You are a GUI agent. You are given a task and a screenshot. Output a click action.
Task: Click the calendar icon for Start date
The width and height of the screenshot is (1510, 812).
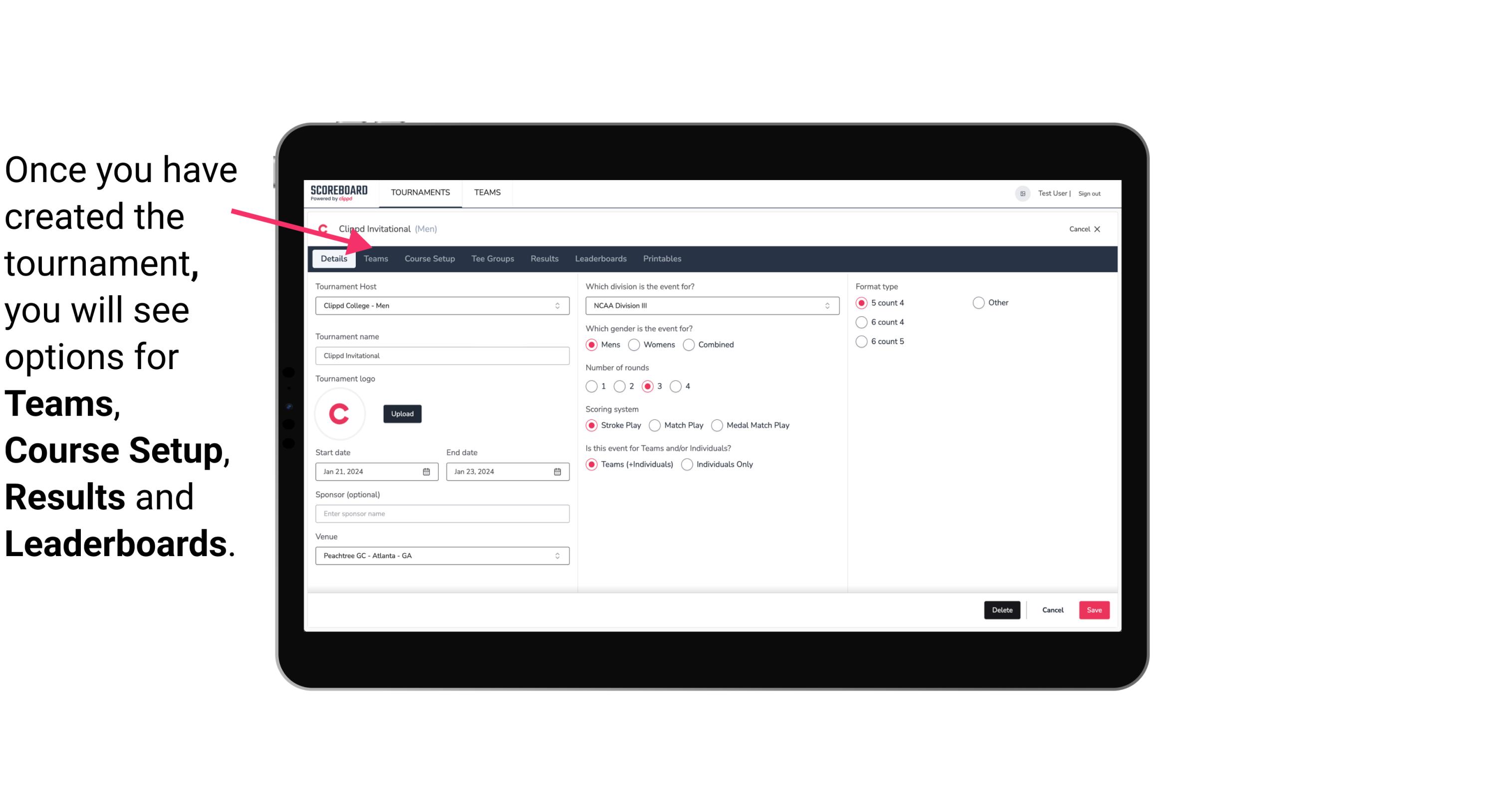(x=427, y=471)
